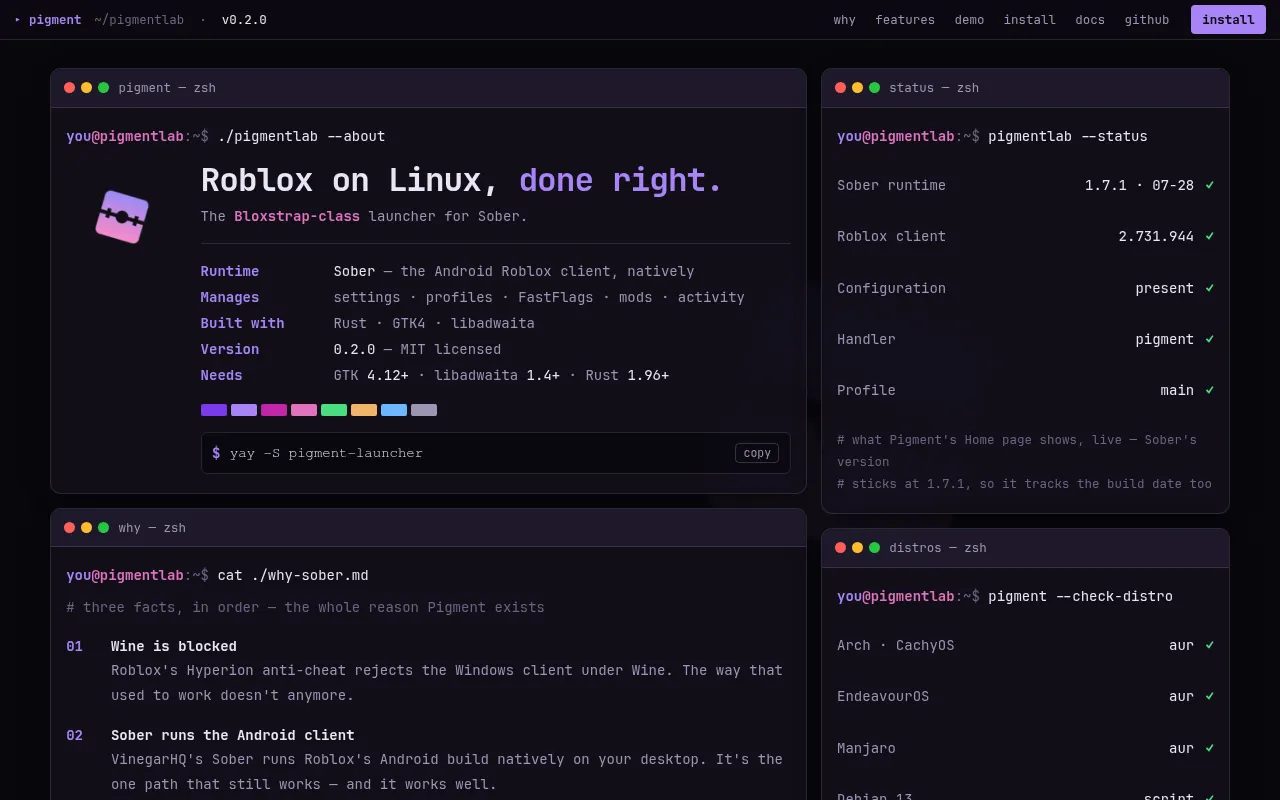Click the yellow dot in status — zsh window
The width and height of the screenshot is (1280, 800).
point(858,88)
